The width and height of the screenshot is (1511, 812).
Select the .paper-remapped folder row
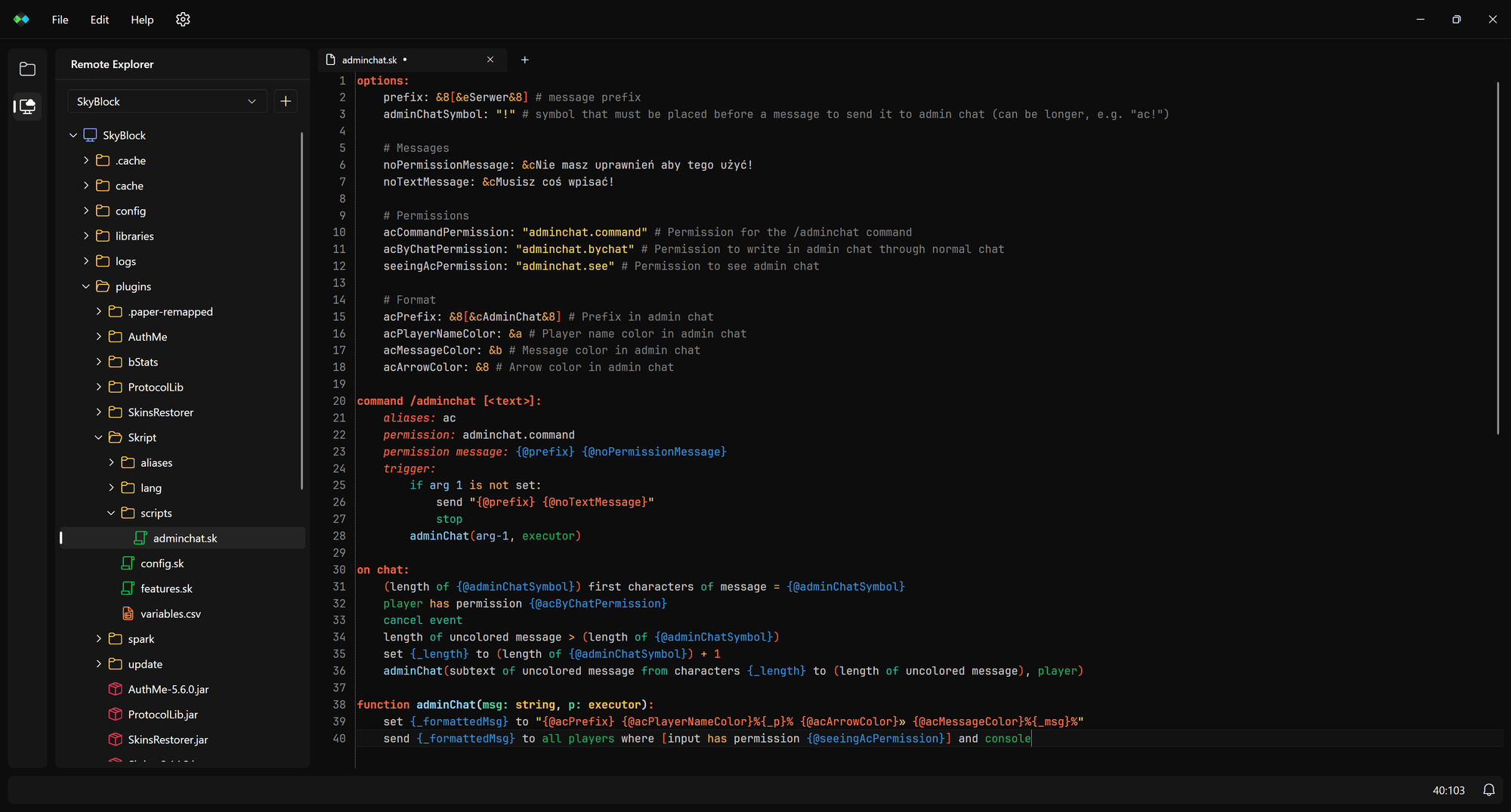pyautogui.click(x=182, y=311)
